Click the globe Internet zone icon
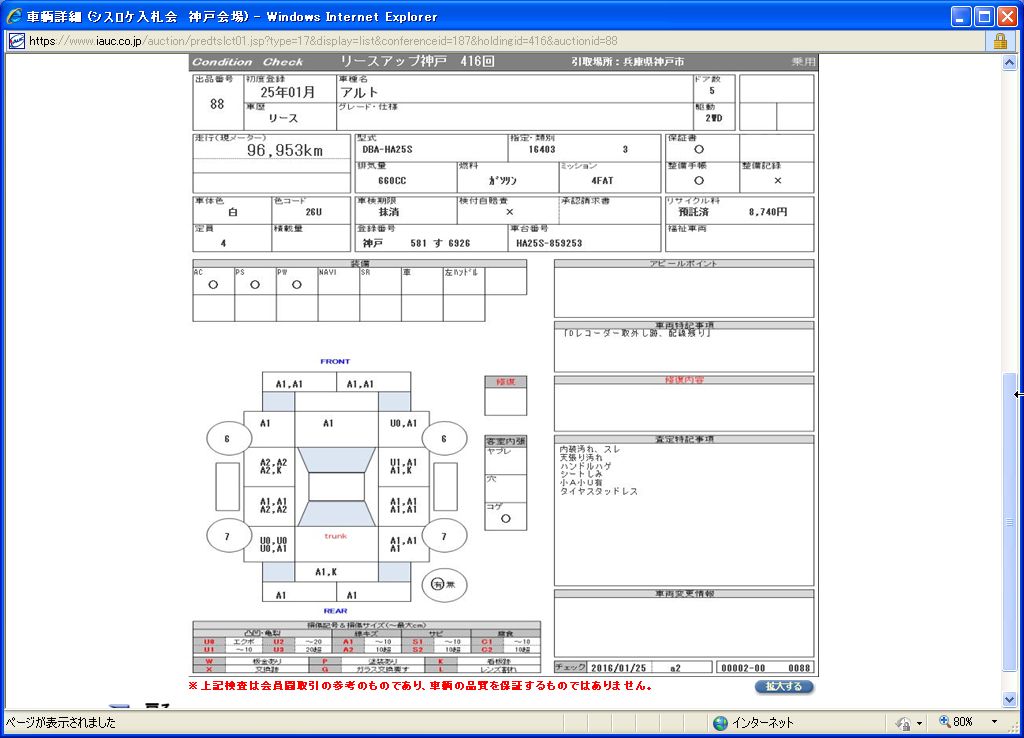The width and height of the screenshot is (1024, 738). [720, 722]
